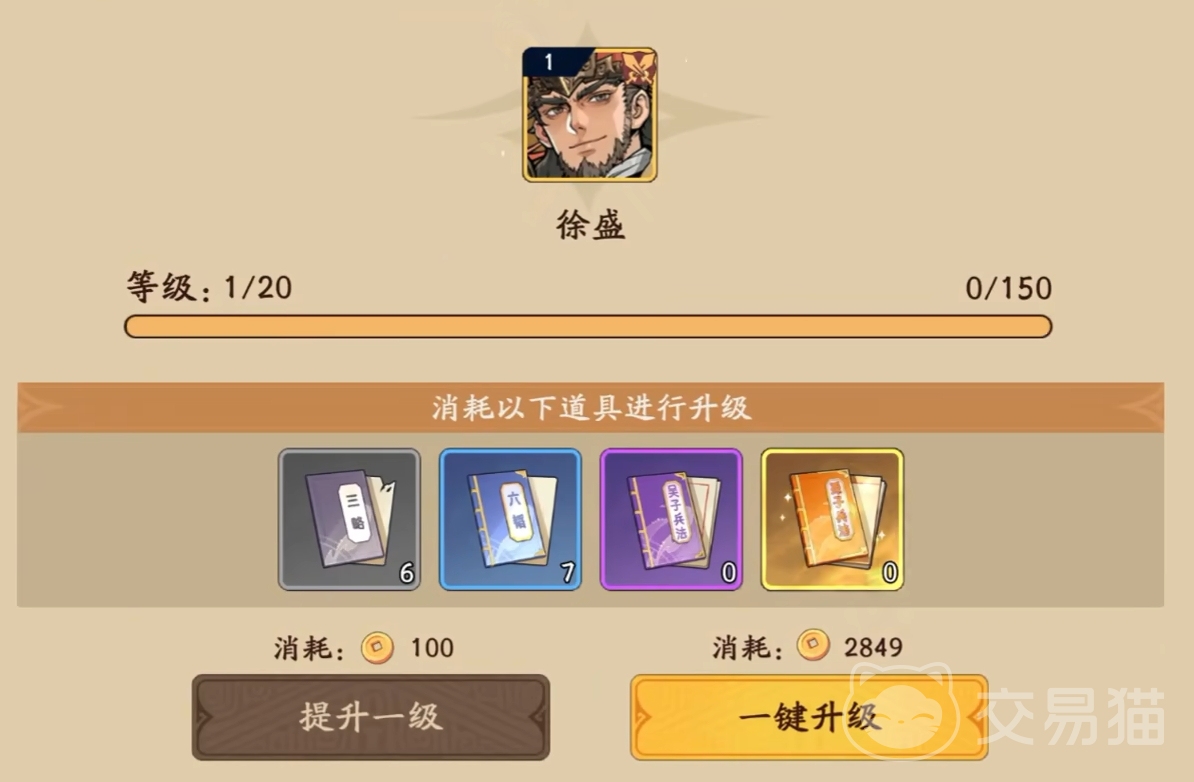Click the 2849 coin cost value

tap(873, 647)
